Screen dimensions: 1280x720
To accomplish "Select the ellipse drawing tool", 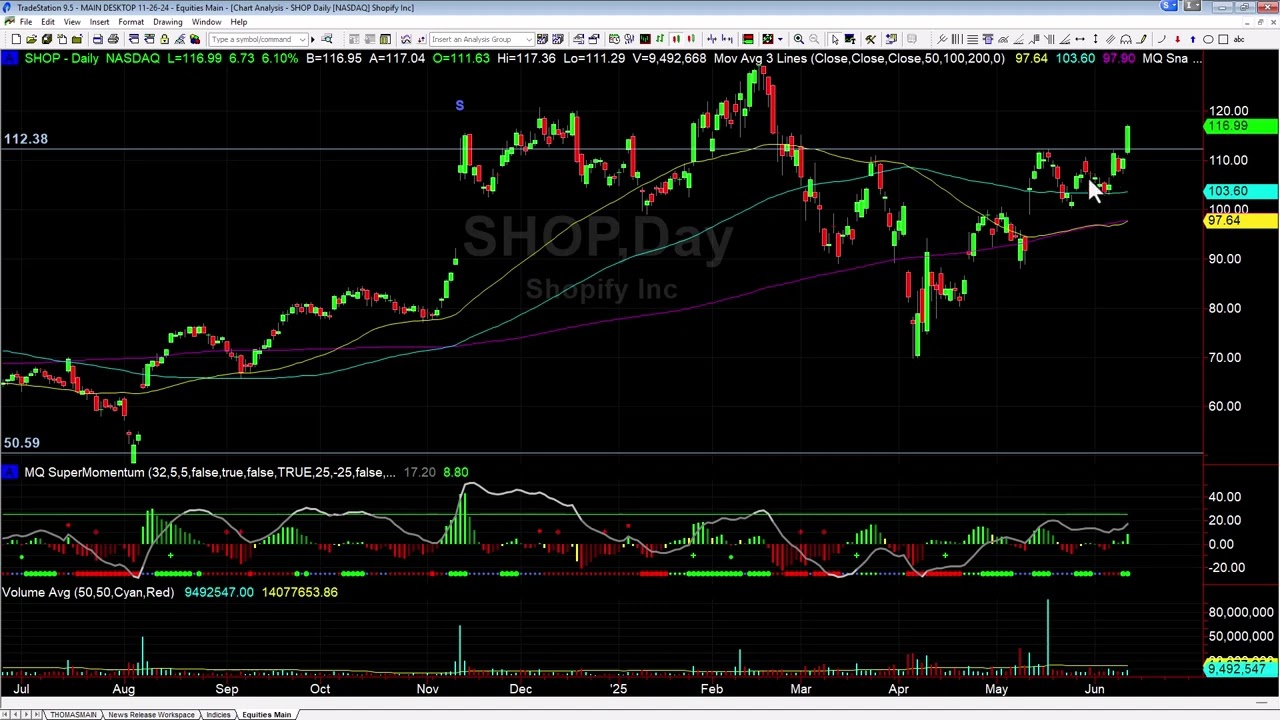I will 1208,39.
